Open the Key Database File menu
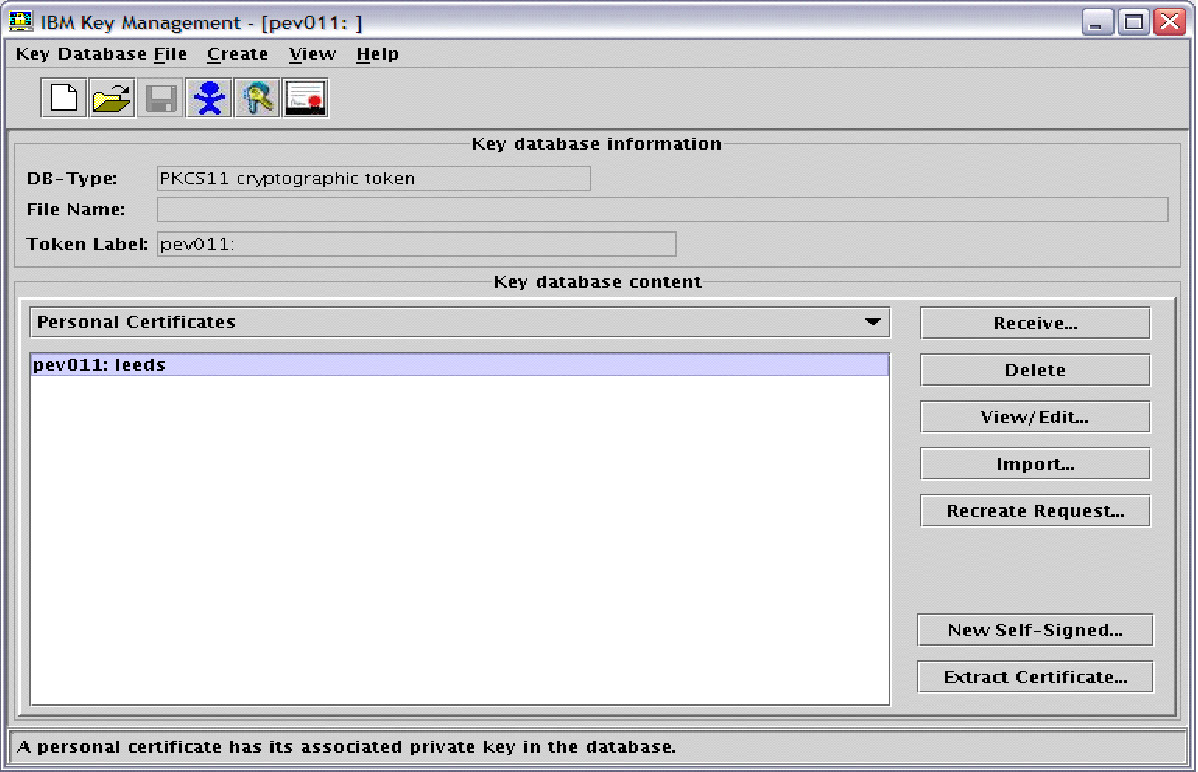Viewport: 1198px width, 772px height. 101,54
